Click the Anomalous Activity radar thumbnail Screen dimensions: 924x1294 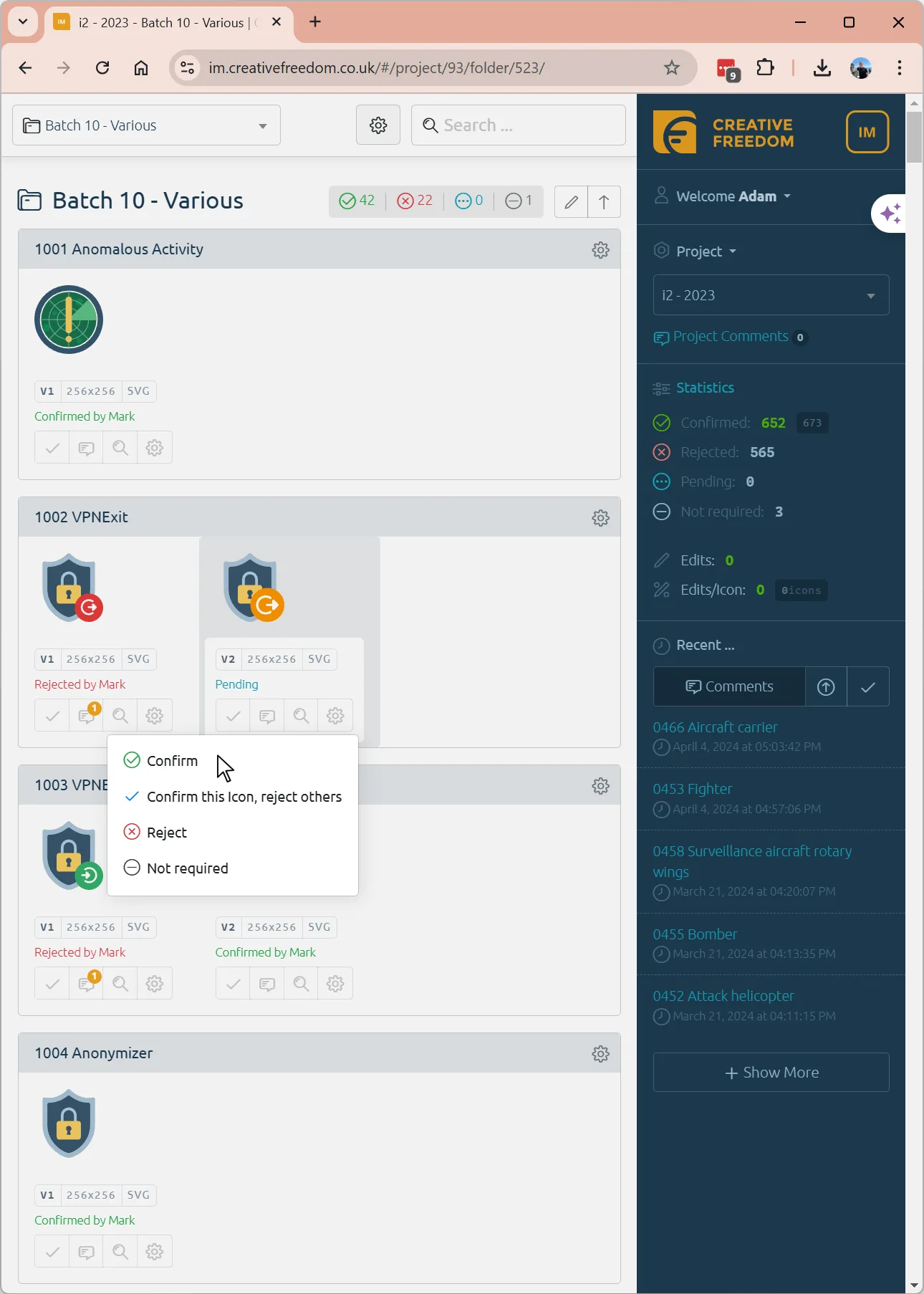tap(69, 320)
